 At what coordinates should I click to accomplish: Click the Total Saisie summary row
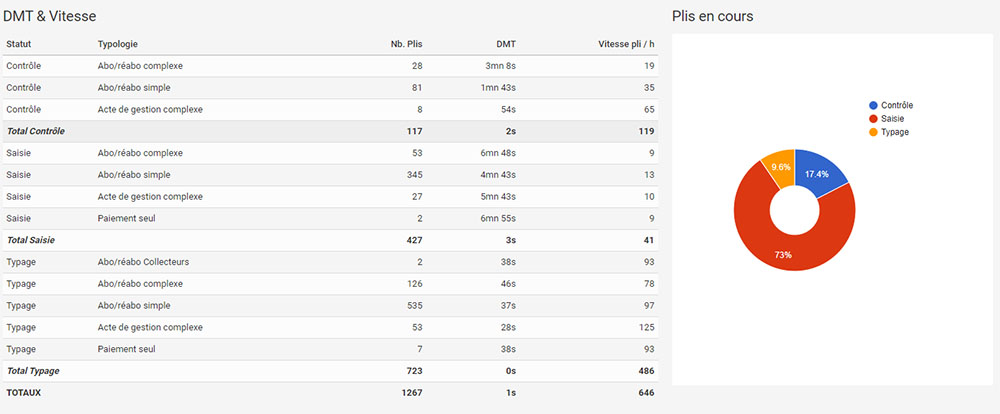tap(330, 240)
